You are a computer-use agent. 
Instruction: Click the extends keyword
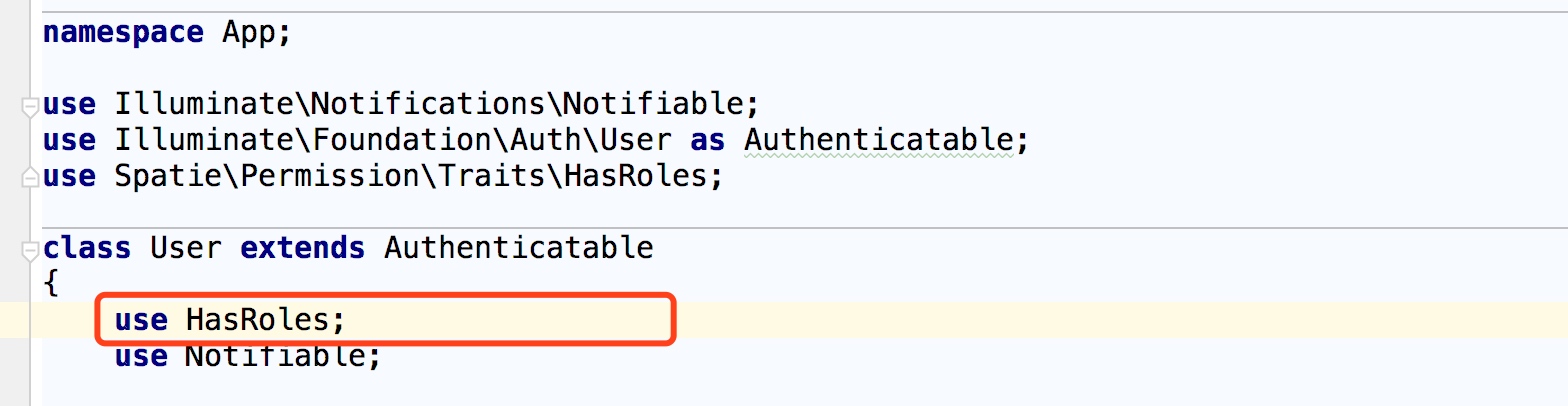tap(302, 247)
